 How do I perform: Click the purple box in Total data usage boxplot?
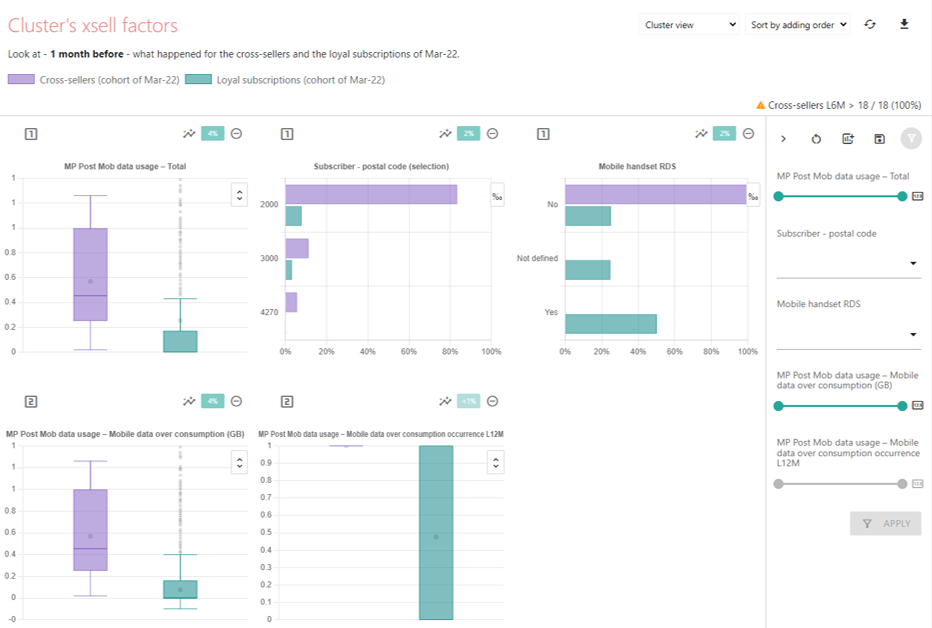(x=90, y=274)
